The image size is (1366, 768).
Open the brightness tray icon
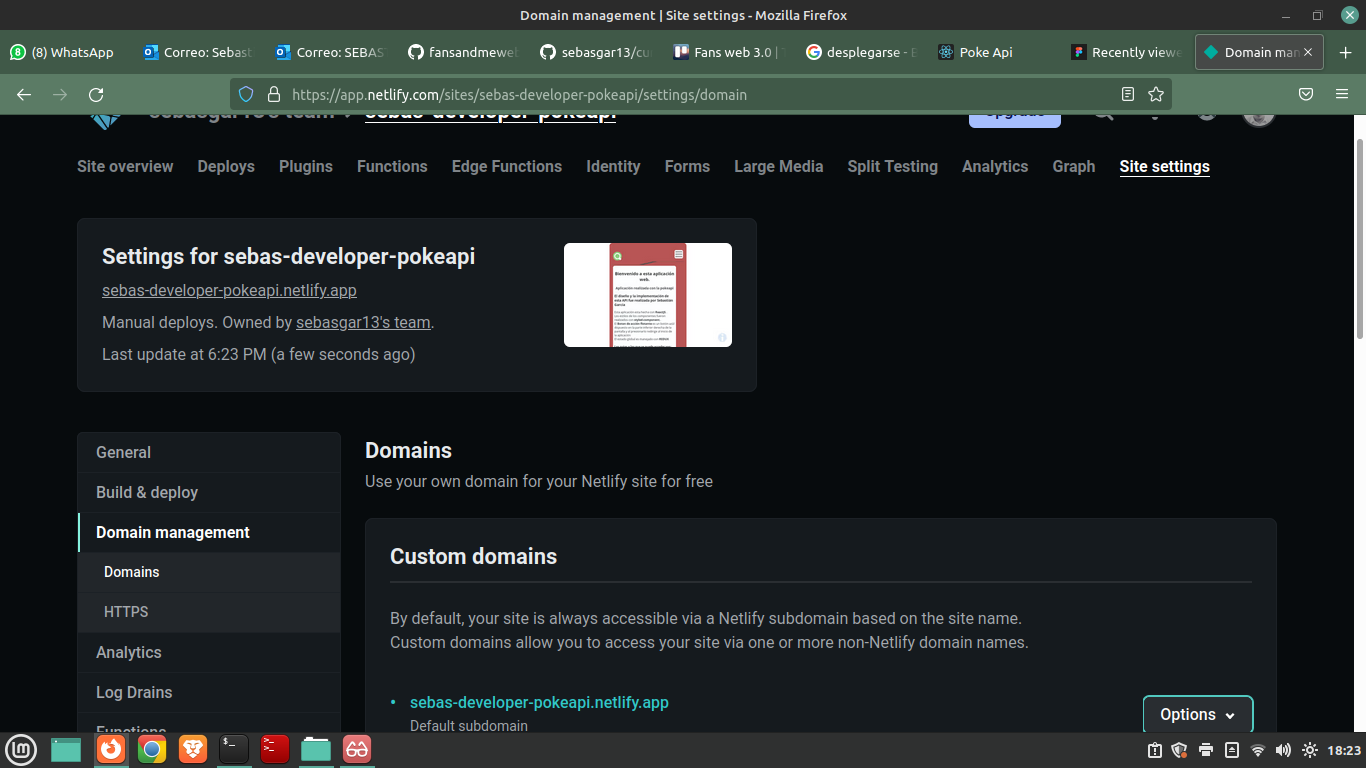pos(1309,750)
